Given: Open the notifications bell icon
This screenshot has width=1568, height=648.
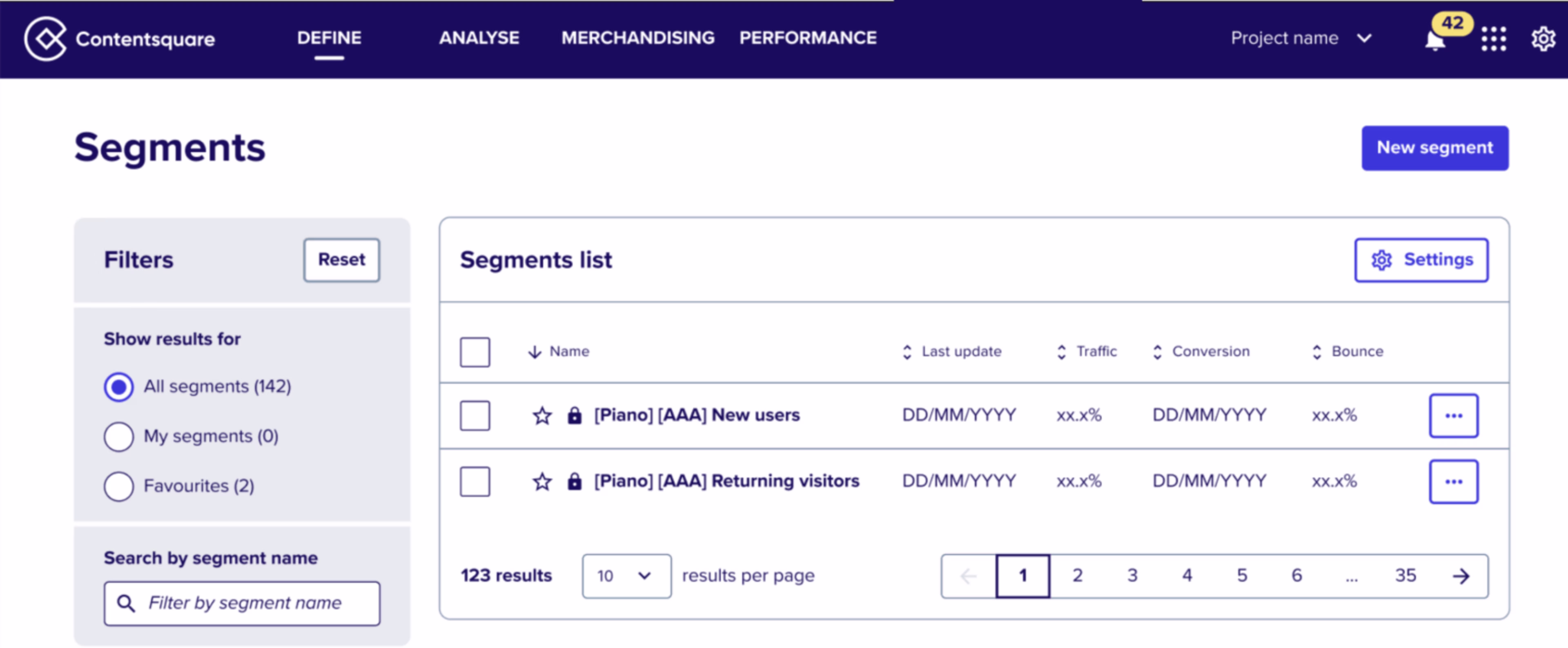Looking at the screenshot, I should click(1435, 41).
